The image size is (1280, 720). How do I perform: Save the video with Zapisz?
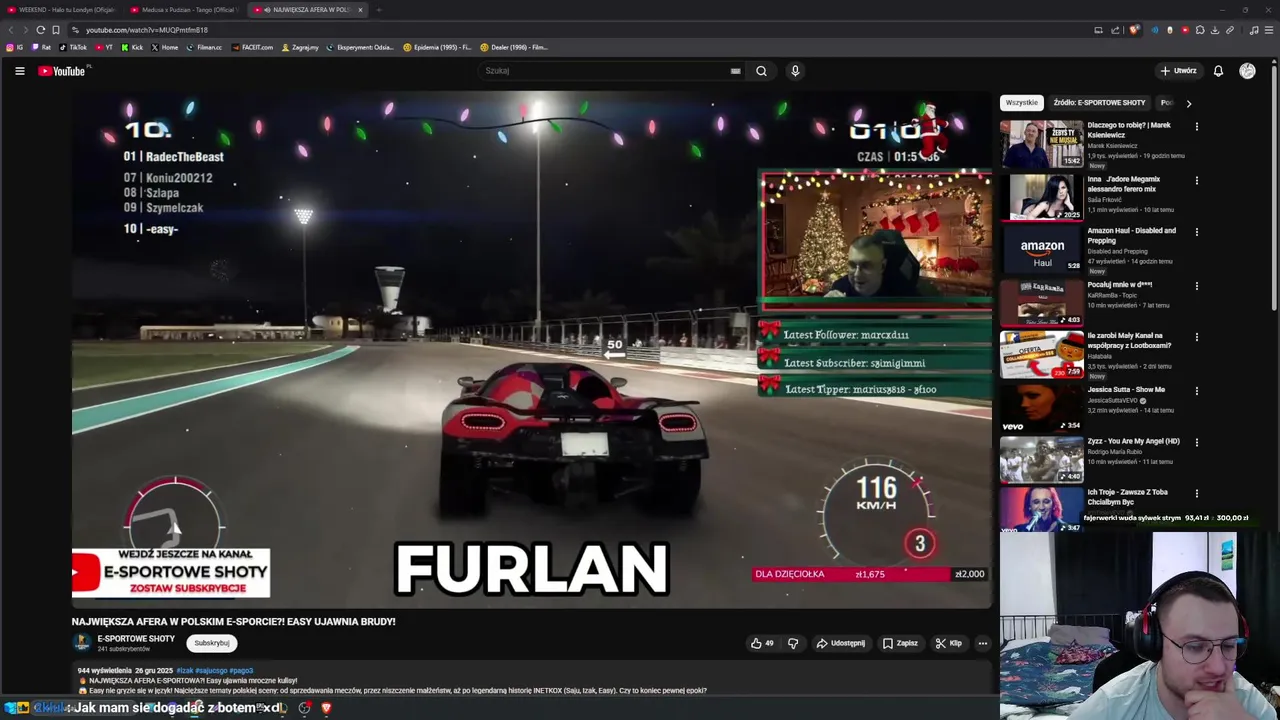[x=899, y=643]
